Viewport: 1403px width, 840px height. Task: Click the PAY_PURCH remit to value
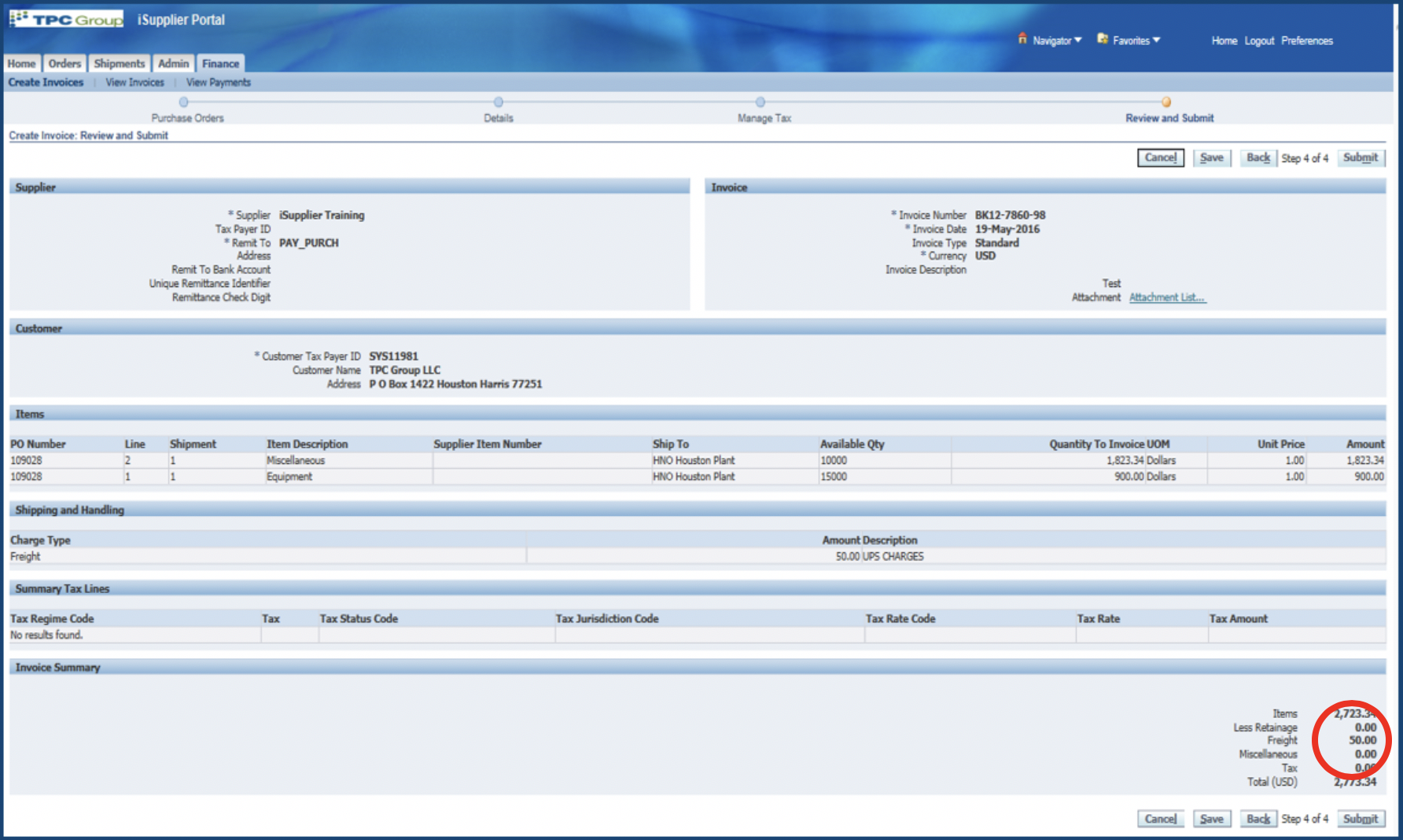point(309,243)
